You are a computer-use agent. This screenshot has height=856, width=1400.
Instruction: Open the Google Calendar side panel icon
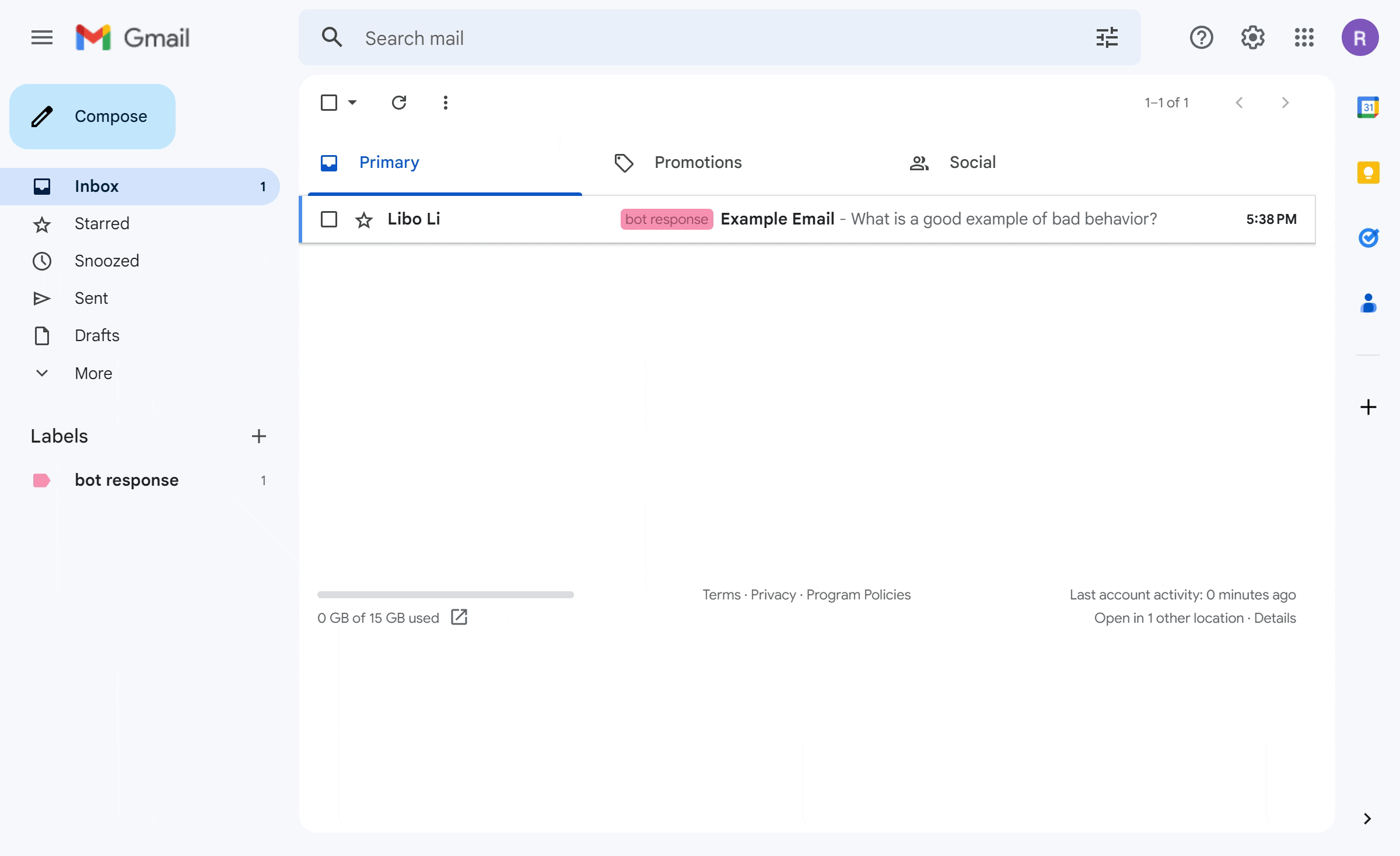pyautogui.click(x=1368, y=107)
